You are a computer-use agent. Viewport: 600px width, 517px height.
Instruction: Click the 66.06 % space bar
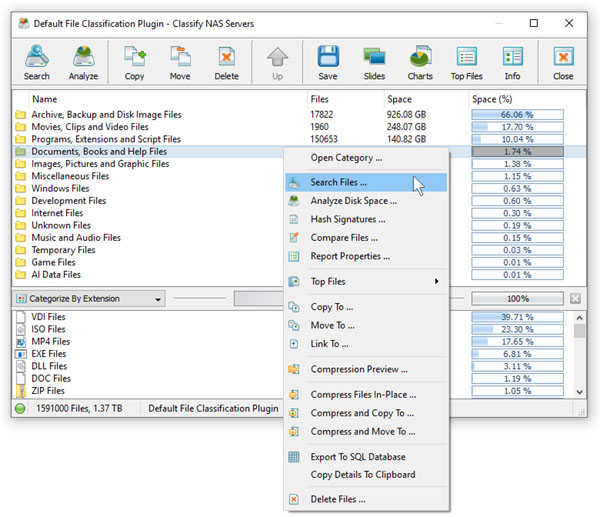(x=517, y=114)
